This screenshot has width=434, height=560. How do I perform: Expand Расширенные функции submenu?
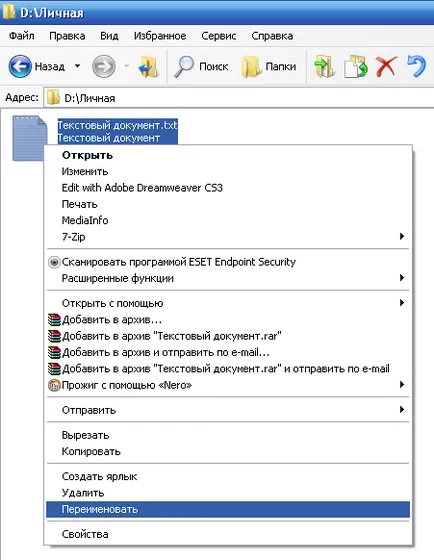(228, 278)
